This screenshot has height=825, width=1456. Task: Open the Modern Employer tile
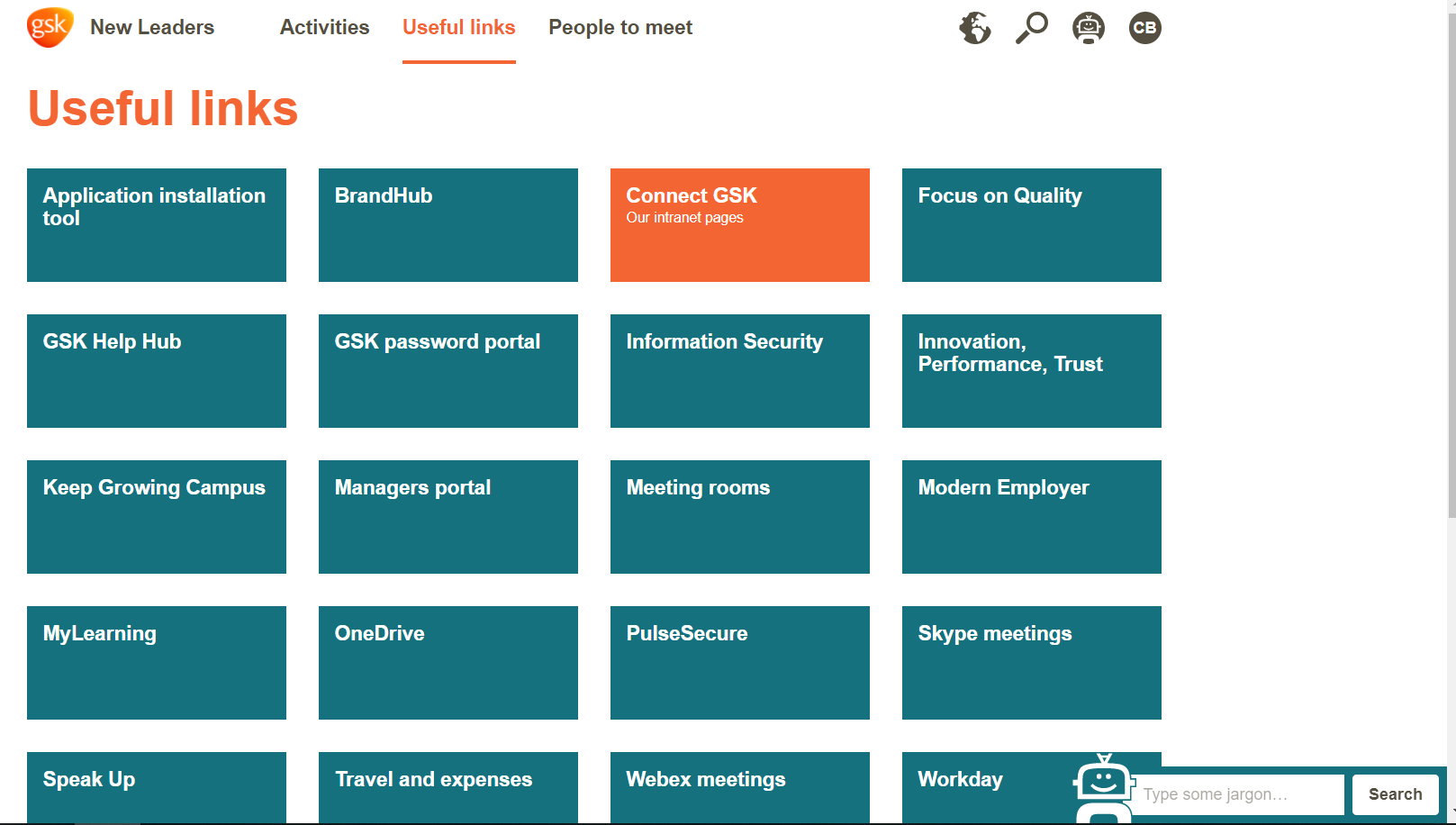click(x=1032, y=517)
